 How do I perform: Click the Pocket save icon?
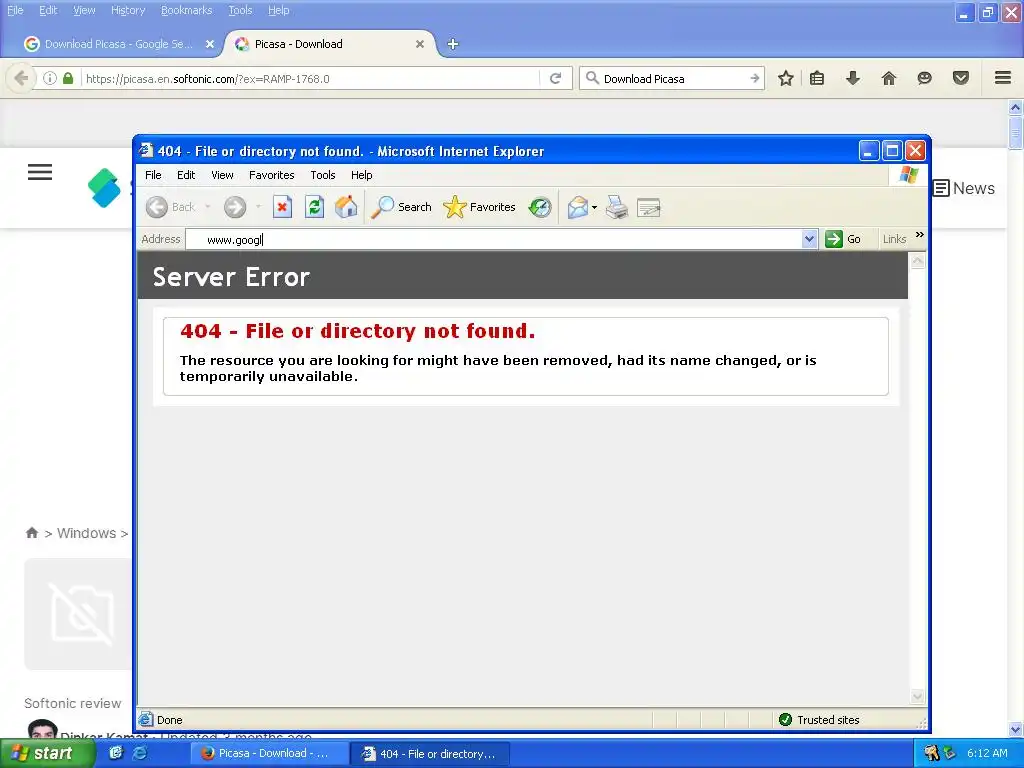[960, 78]
